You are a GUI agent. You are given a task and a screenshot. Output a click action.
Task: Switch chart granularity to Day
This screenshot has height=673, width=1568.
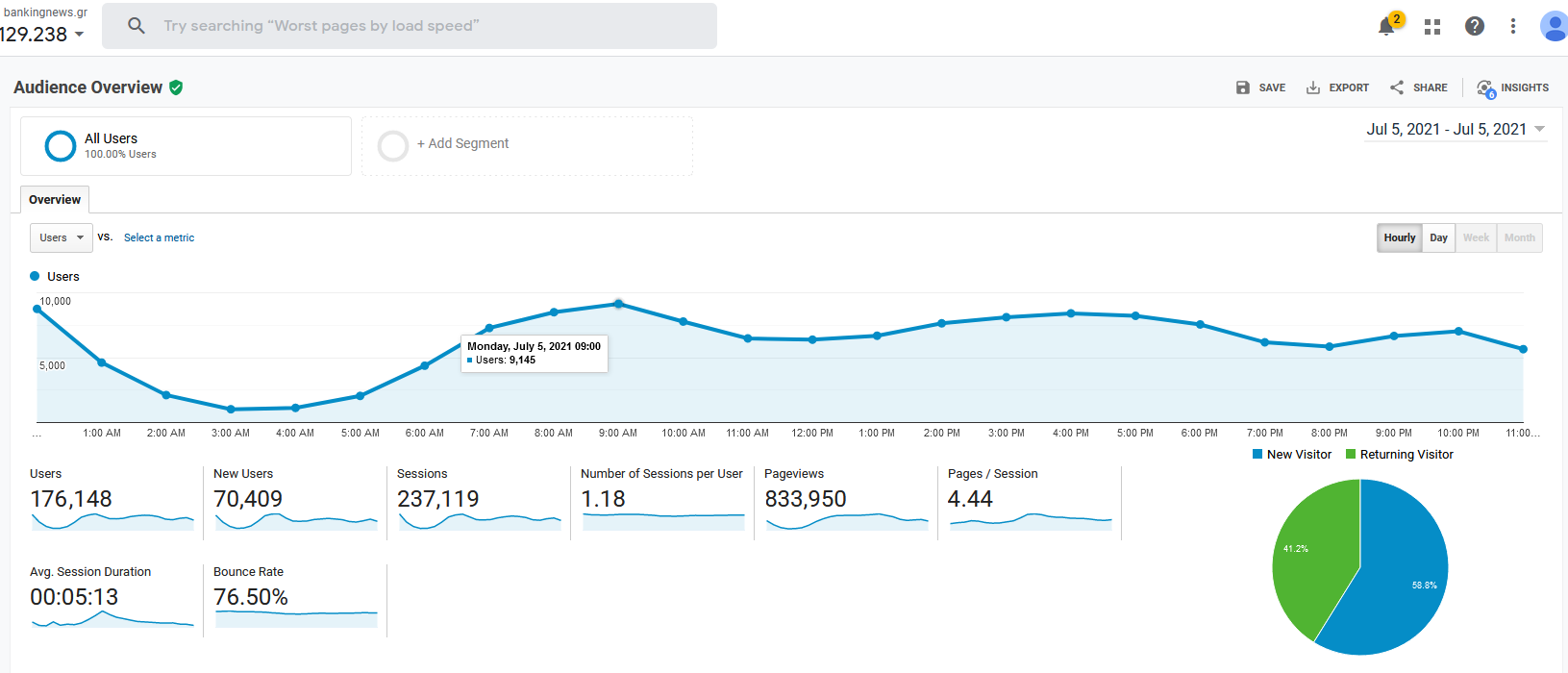[1438, 237]
